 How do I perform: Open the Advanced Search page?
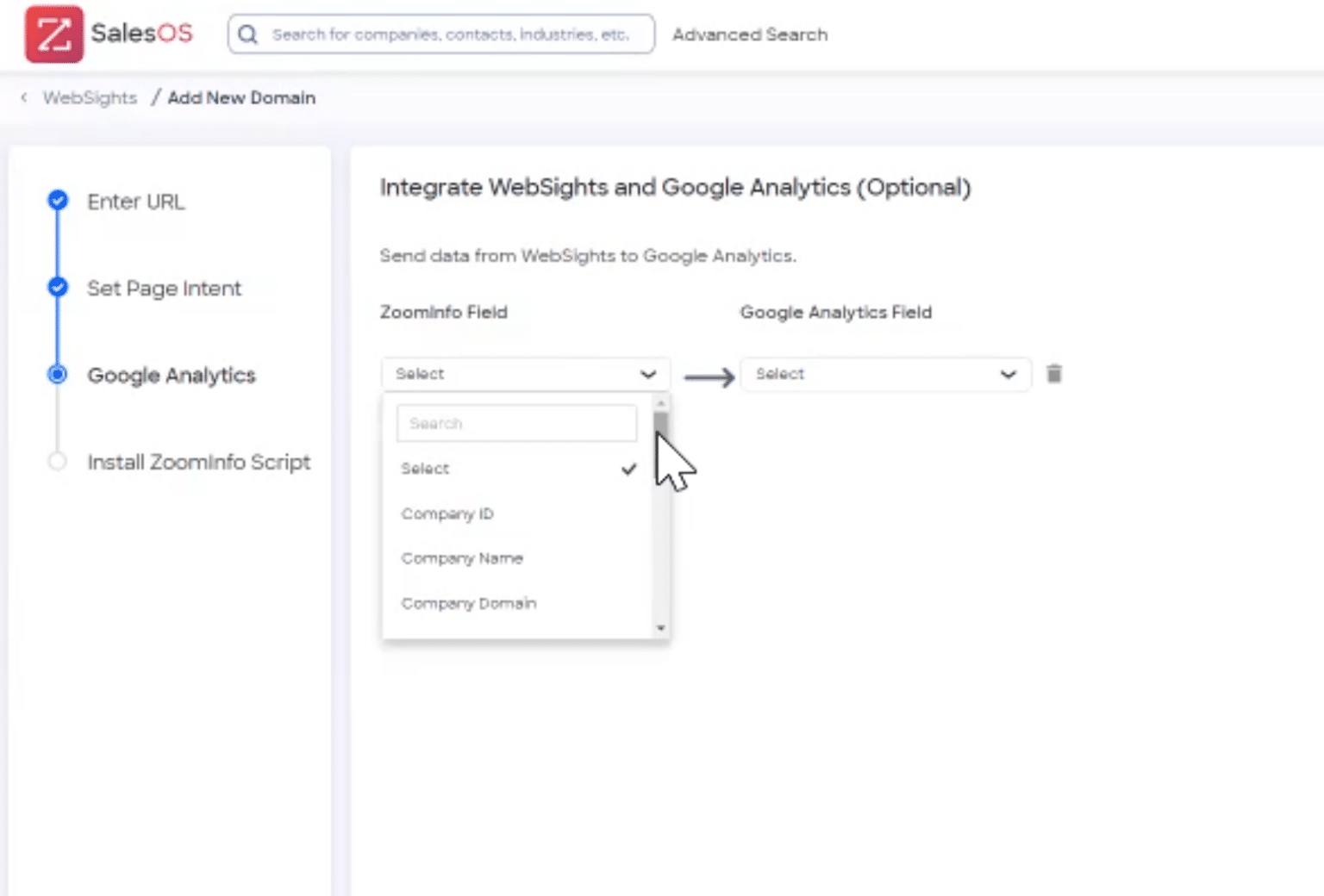(750, 34)
